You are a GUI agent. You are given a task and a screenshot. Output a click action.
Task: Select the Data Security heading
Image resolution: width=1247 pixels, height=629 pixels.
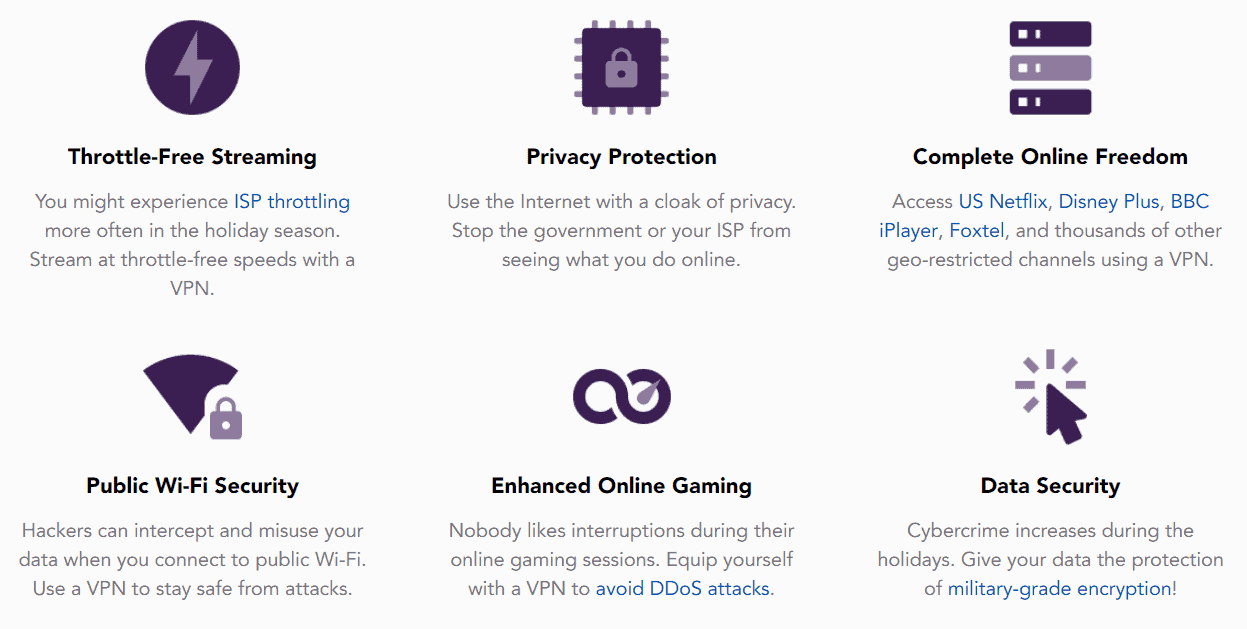tap(1049, 485)
